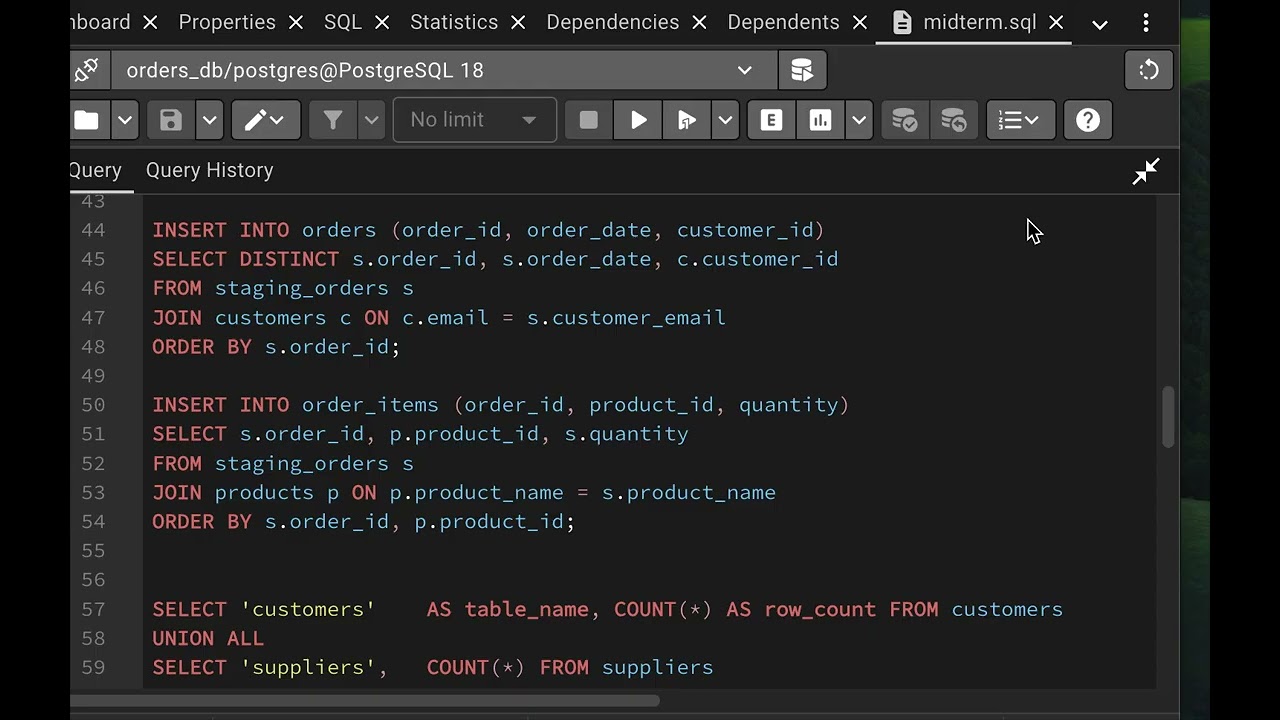The width and height of the screenshot is (1280, 720).
Task: Click the Explain Analyze chart icon
Action: tap(821, 120)
